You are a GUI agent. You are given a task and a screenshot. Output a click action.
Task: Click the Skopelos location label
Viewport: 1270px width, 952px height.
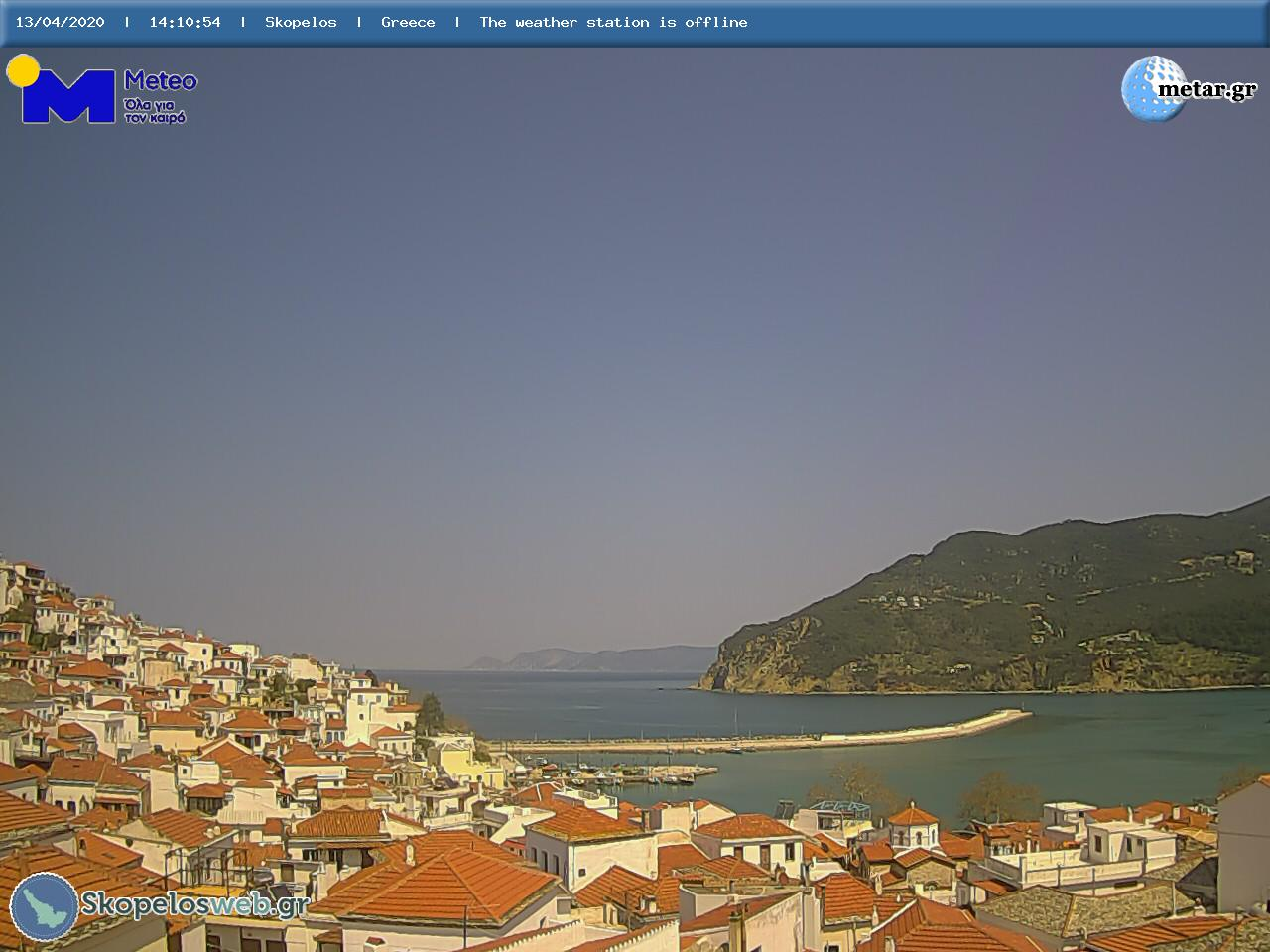301,22
